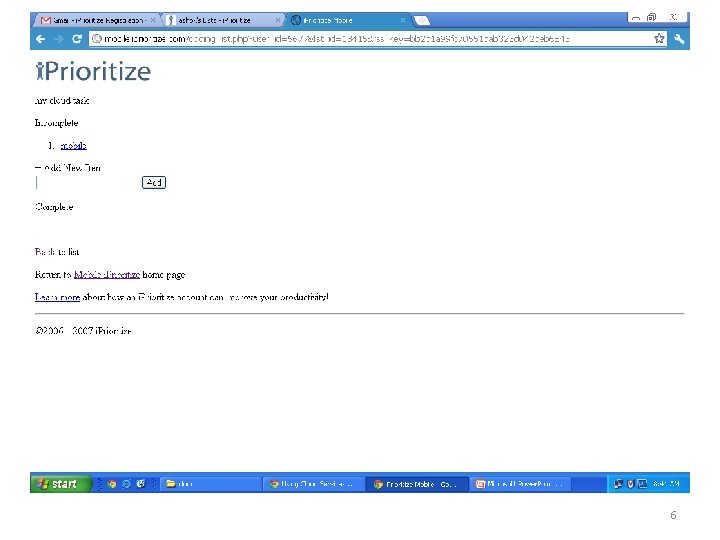Close the iPrioritize Mobile tab
The width and height of the screenshot is (720, 540).
click(403, 20)
